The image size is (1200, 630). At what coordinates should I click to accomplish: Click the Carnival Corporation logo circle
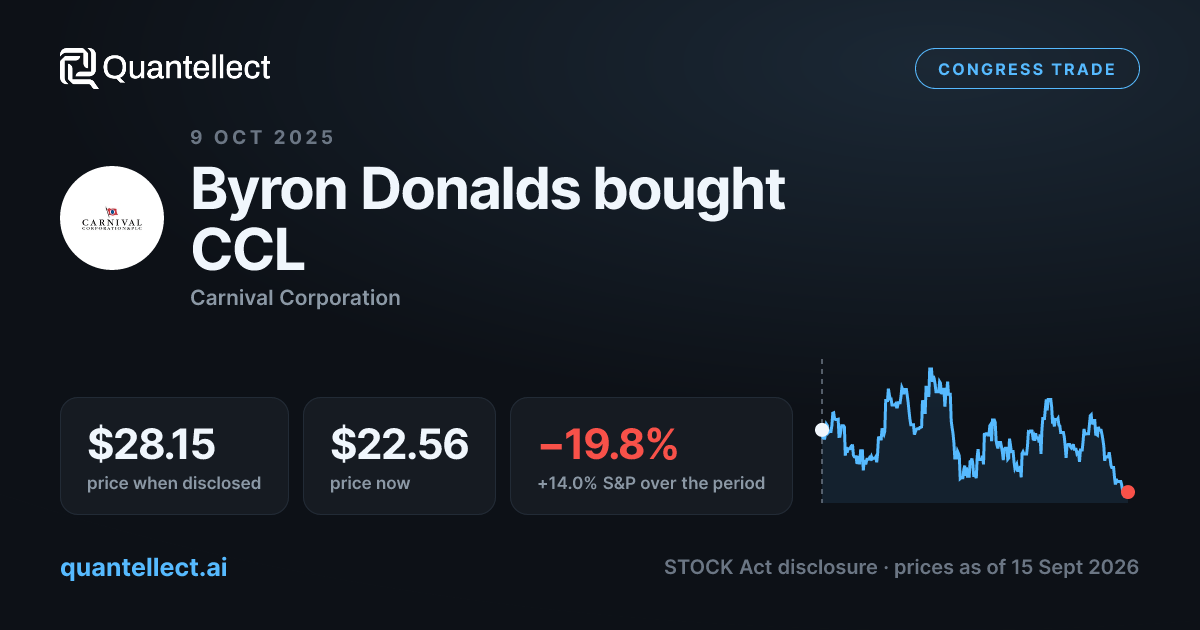click(x=112, y=218)
